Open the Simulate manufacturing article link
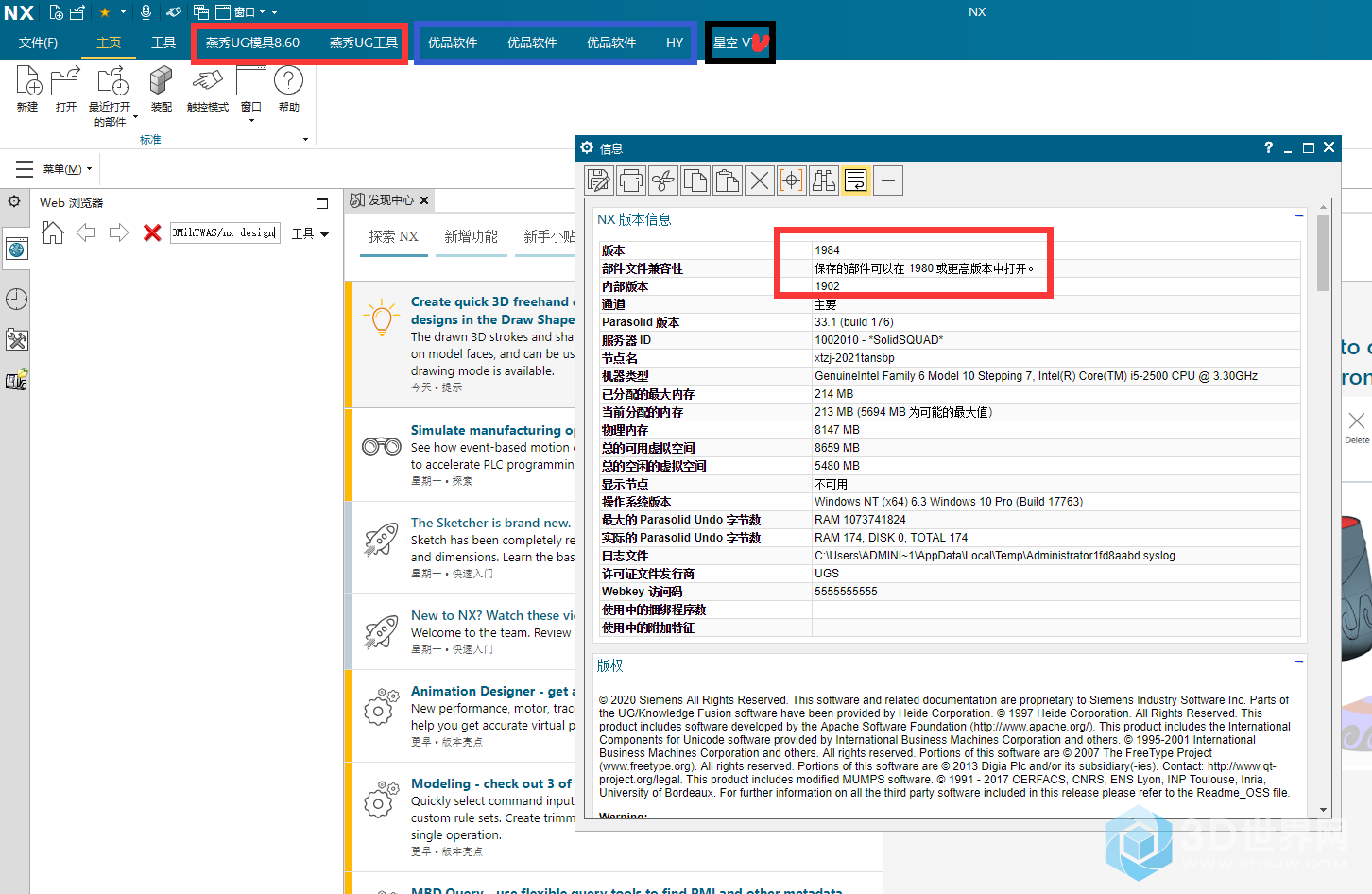The height and width of the screenshot is (894, 1372). [x=492, y=430]
